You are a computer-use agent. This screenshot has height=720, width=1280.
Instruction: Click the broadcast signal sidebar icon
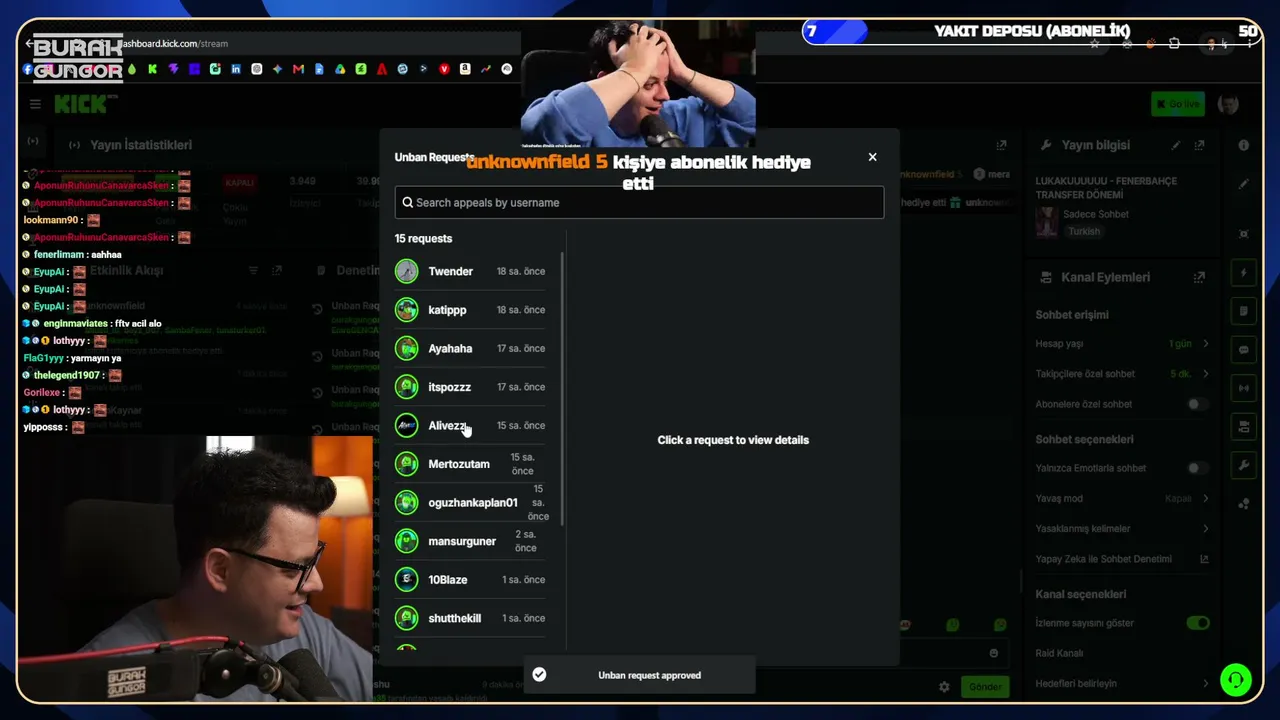(x=1244, y=388)
